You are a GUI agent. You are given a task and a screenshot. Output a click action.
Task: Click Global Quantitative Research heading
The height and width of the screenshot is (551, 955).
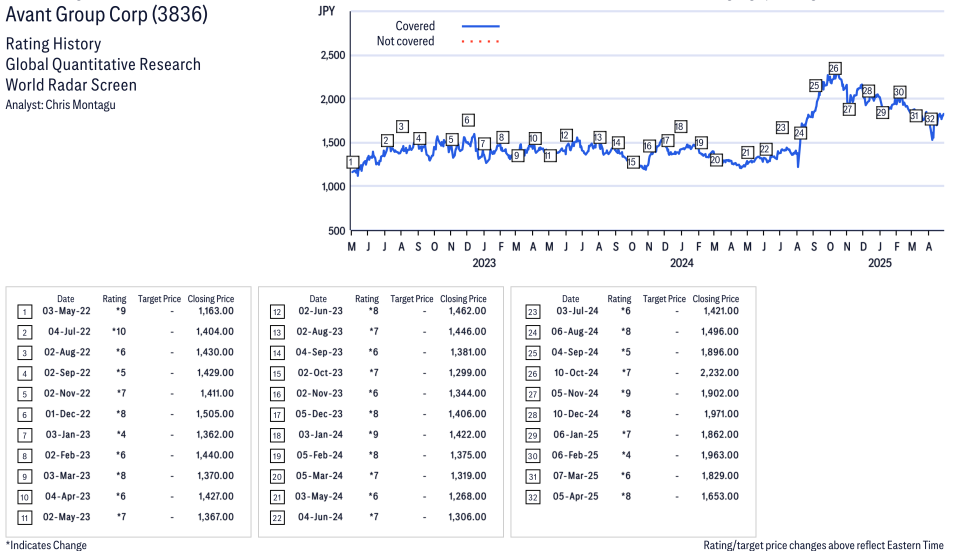[103, 65]
